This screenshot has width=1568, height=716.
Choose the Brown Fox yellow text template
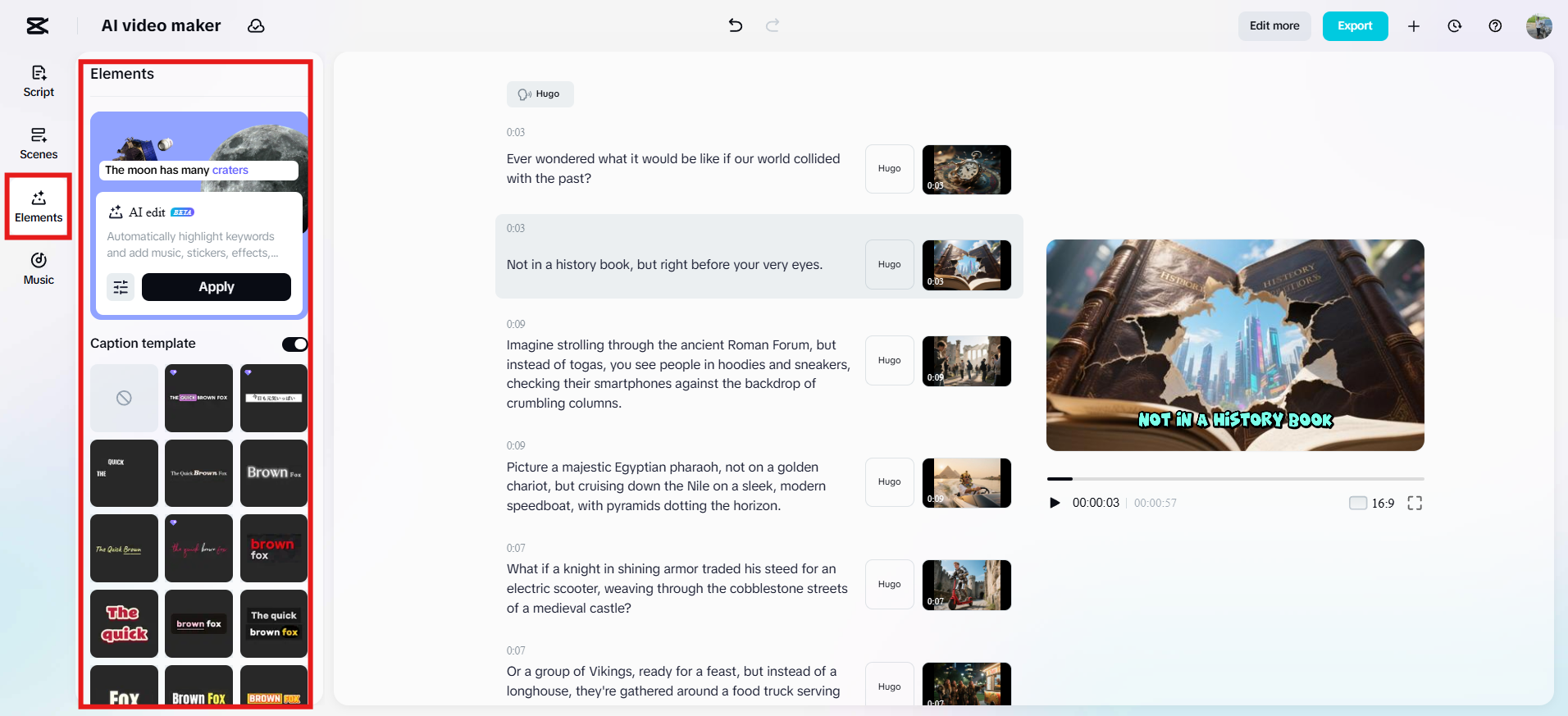pos(198,686)
